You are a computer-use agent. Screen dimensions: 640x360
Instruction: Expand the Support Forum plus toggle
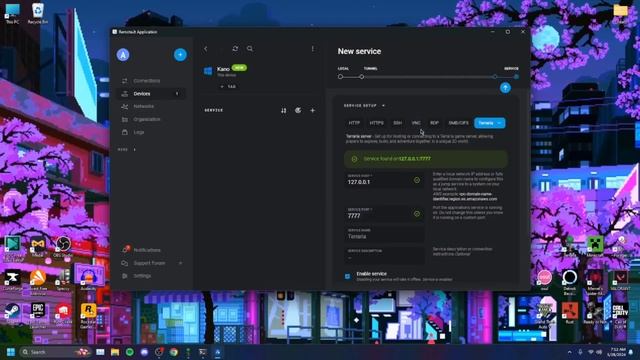(180, 263)
